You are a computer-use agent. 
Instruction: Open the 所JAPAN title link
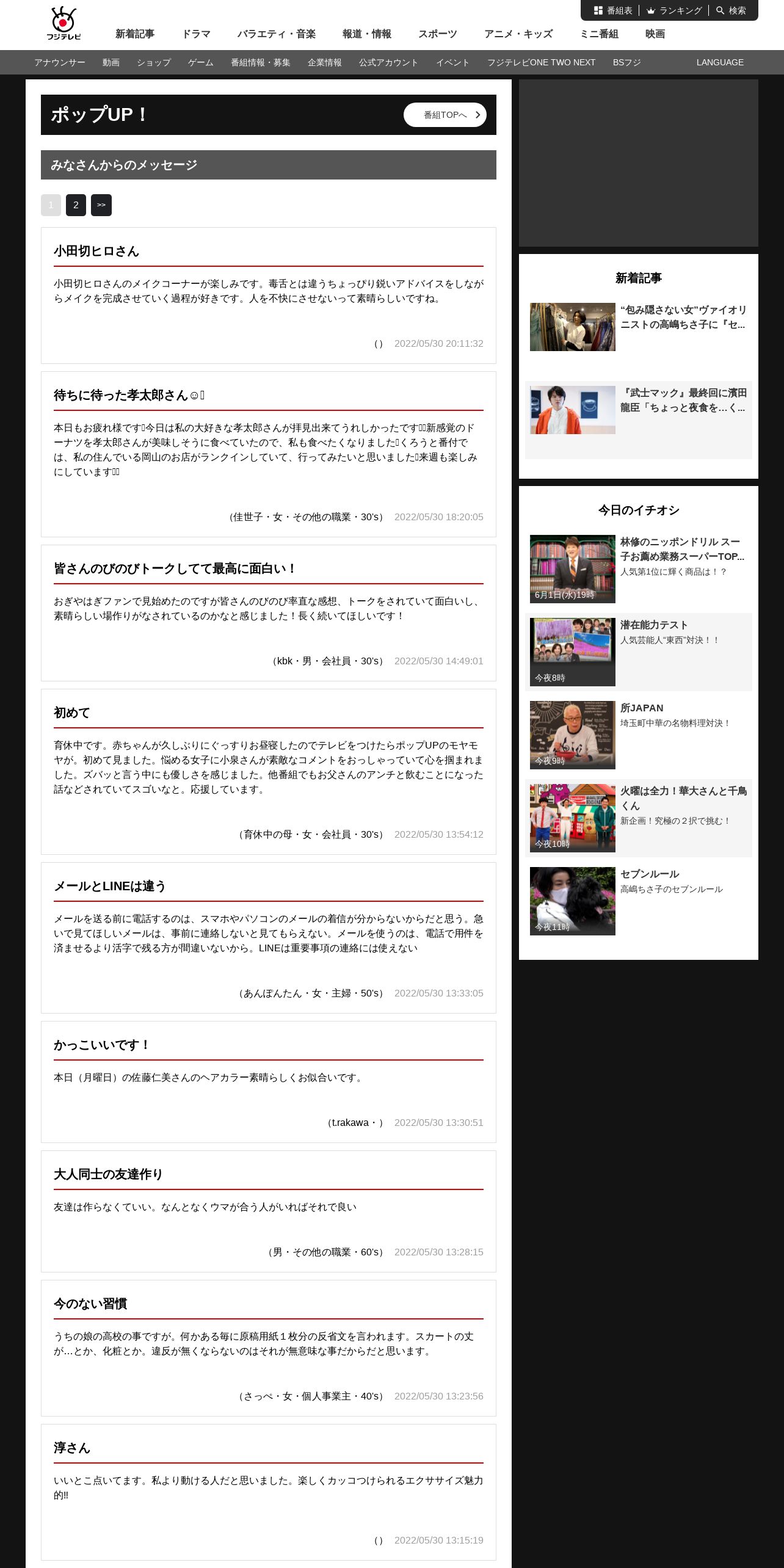(642, 708)
